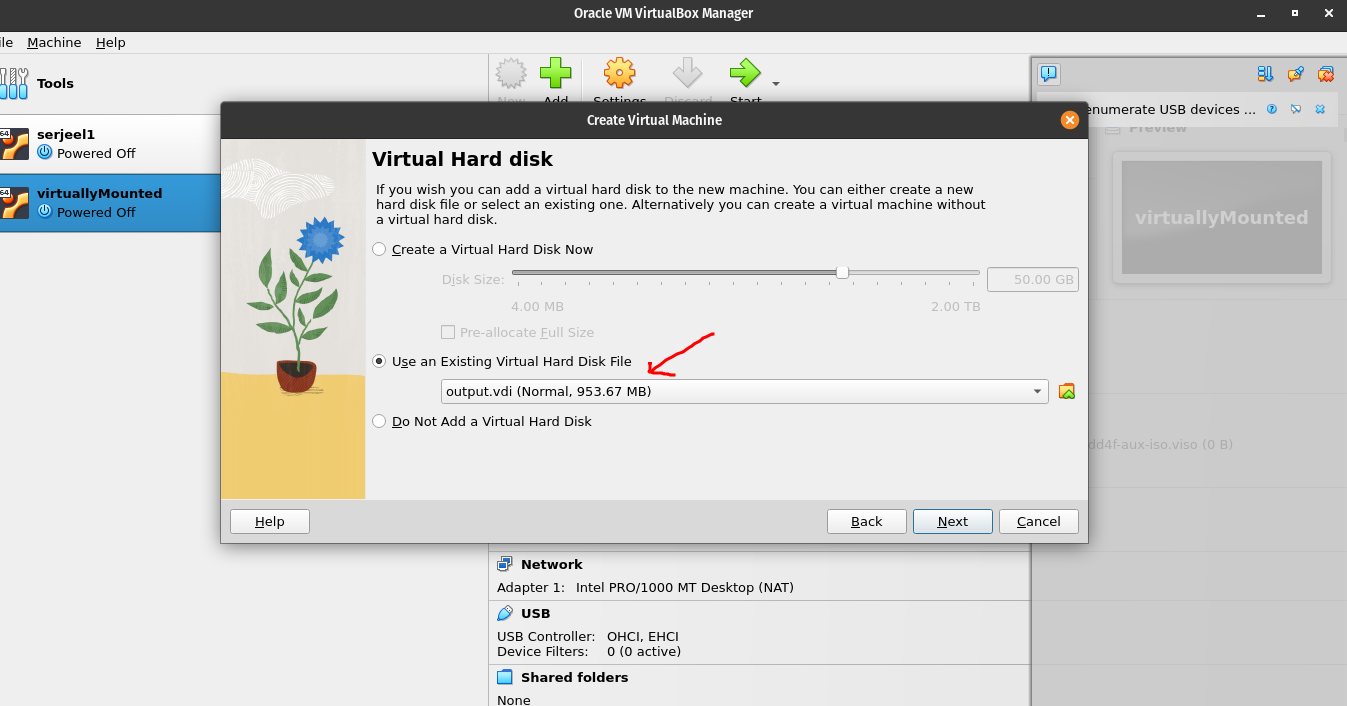The width and height of the screenshot is (1347, 706).
Task: Expand the Start button dropdown arrow
Action: click(x=776, y=83)
